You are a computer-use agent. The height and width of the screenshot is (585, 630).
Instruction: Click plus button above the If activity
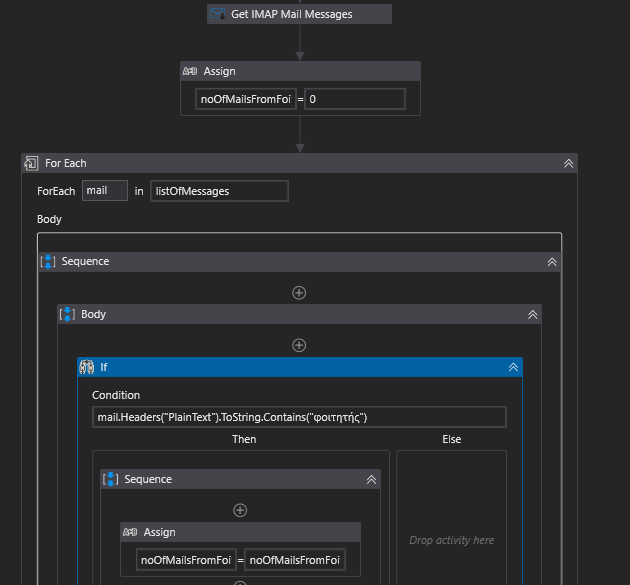298,345
